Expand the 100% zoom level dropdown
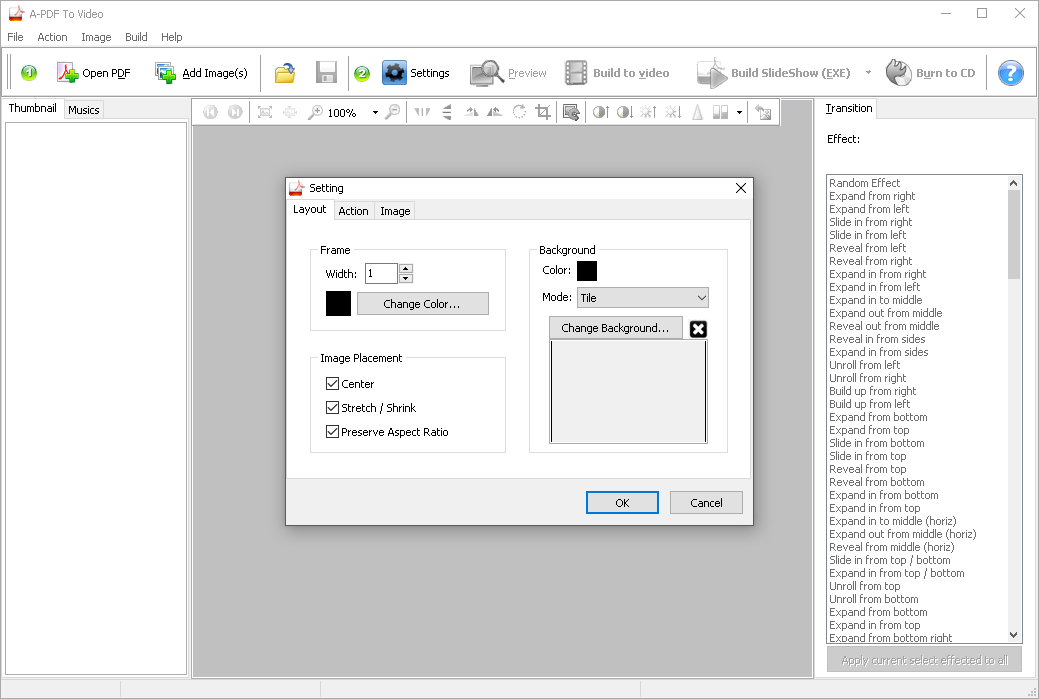This screenshot has height=699, width=1039. [x=375, y=113]
